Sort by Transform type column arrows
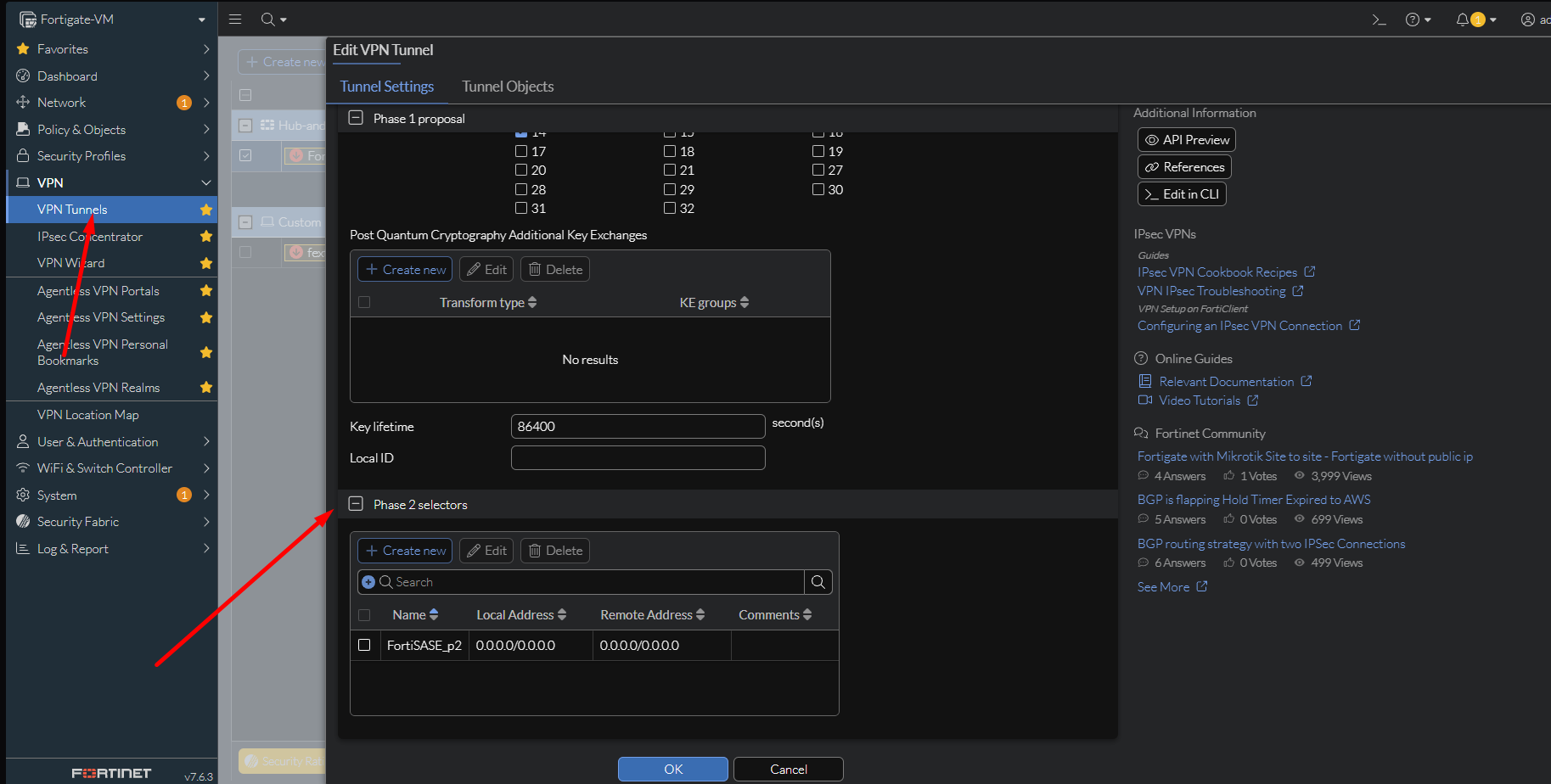 [x=532, y=302]
